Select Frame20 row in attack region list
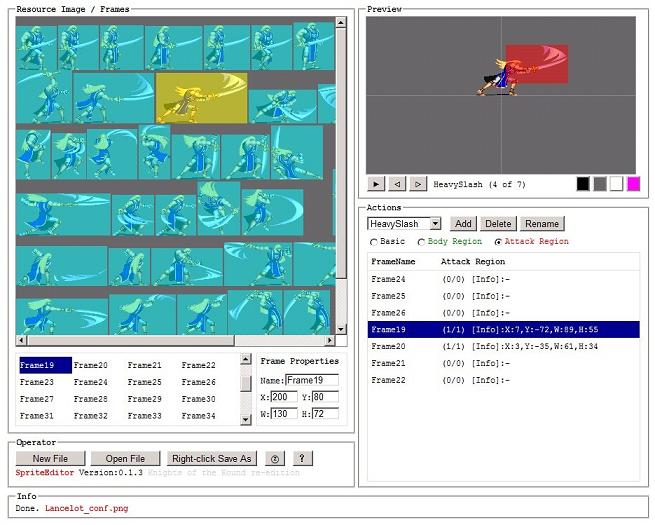The image size is (655, 525). click(x=503, y=346)
